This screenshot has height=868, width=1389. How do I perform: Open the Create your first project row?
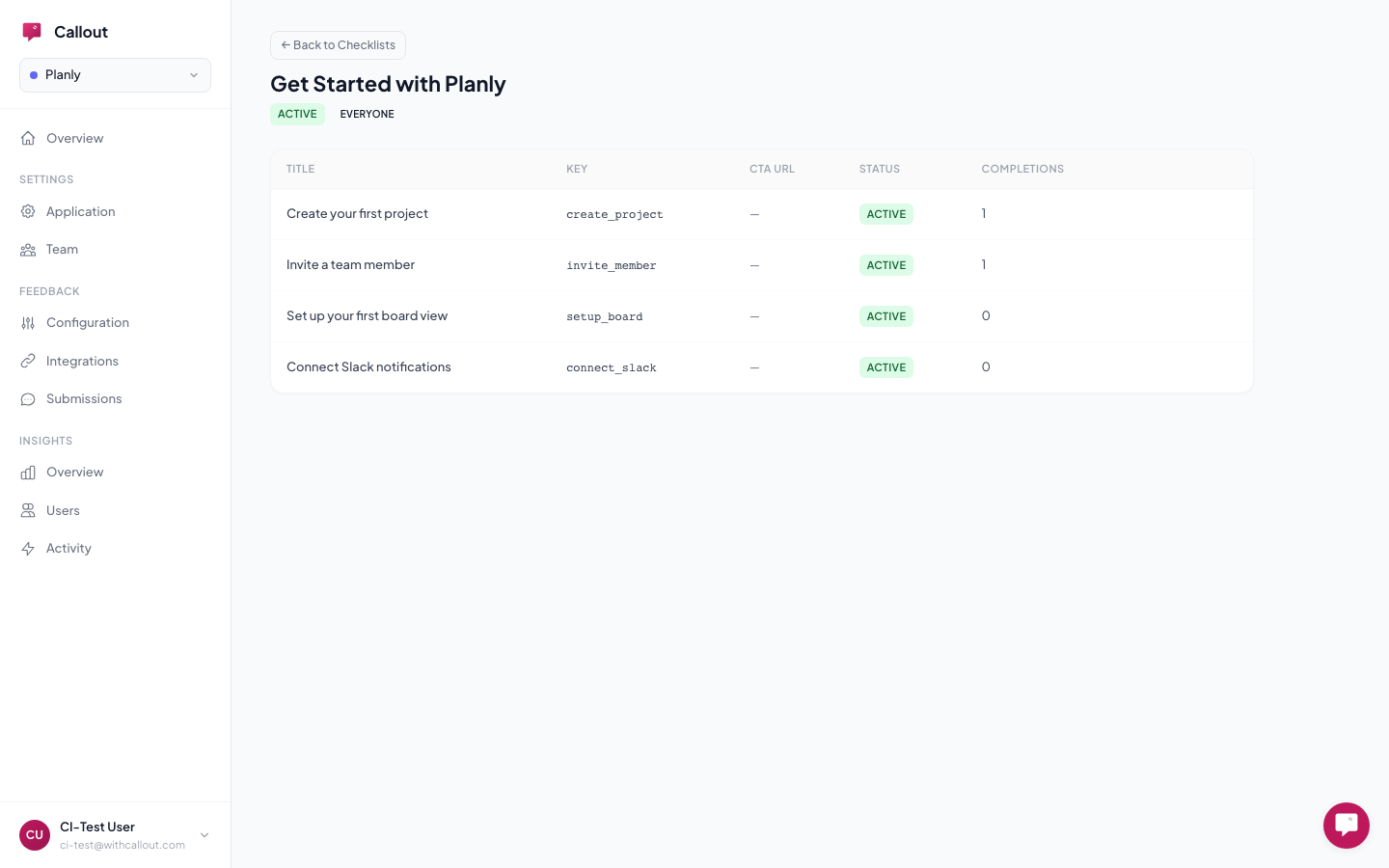[x=357, y=213]
